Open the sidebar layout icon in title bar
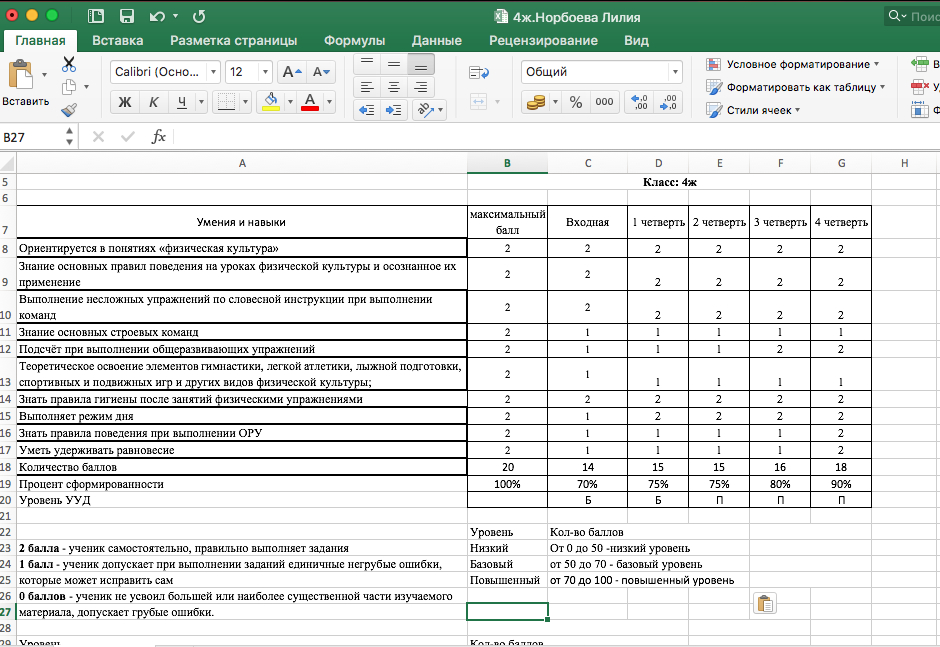Screen dimensions: 940x647 96,16
